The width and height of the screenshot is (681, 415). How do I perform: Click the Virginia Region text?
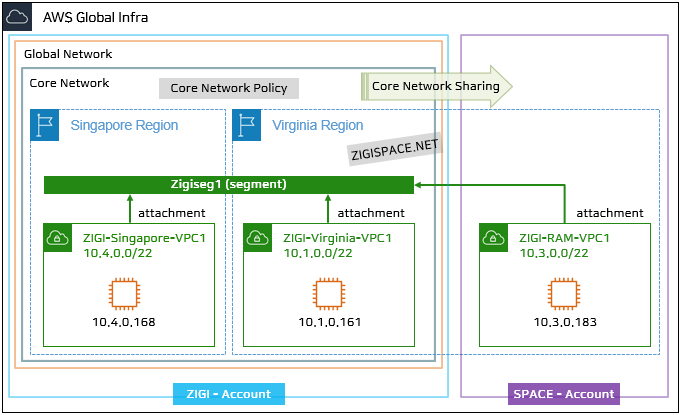(x=317, y=125)
